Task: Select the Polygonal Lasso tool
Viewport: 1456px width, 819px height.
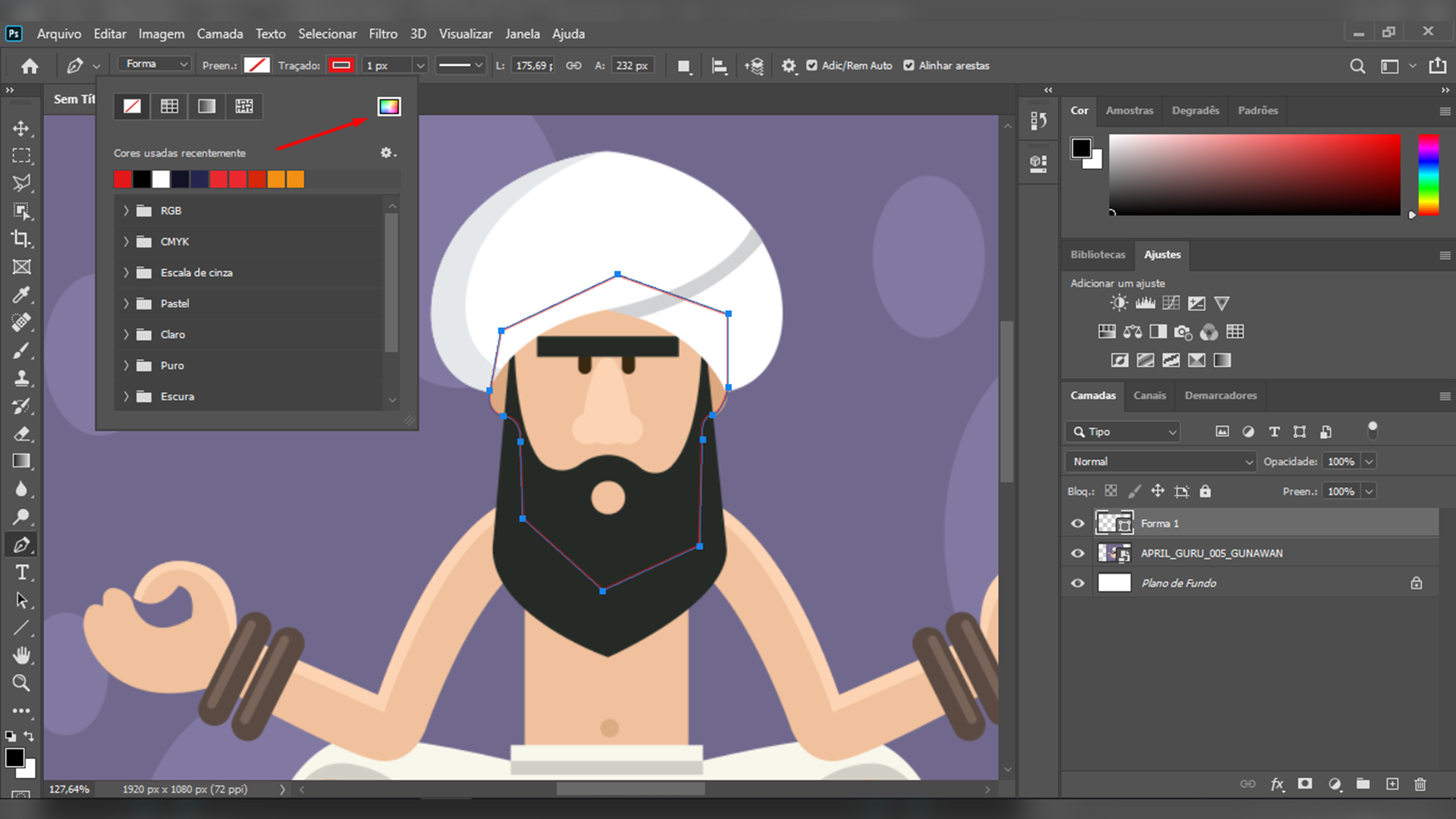Action: pos(21,183)
